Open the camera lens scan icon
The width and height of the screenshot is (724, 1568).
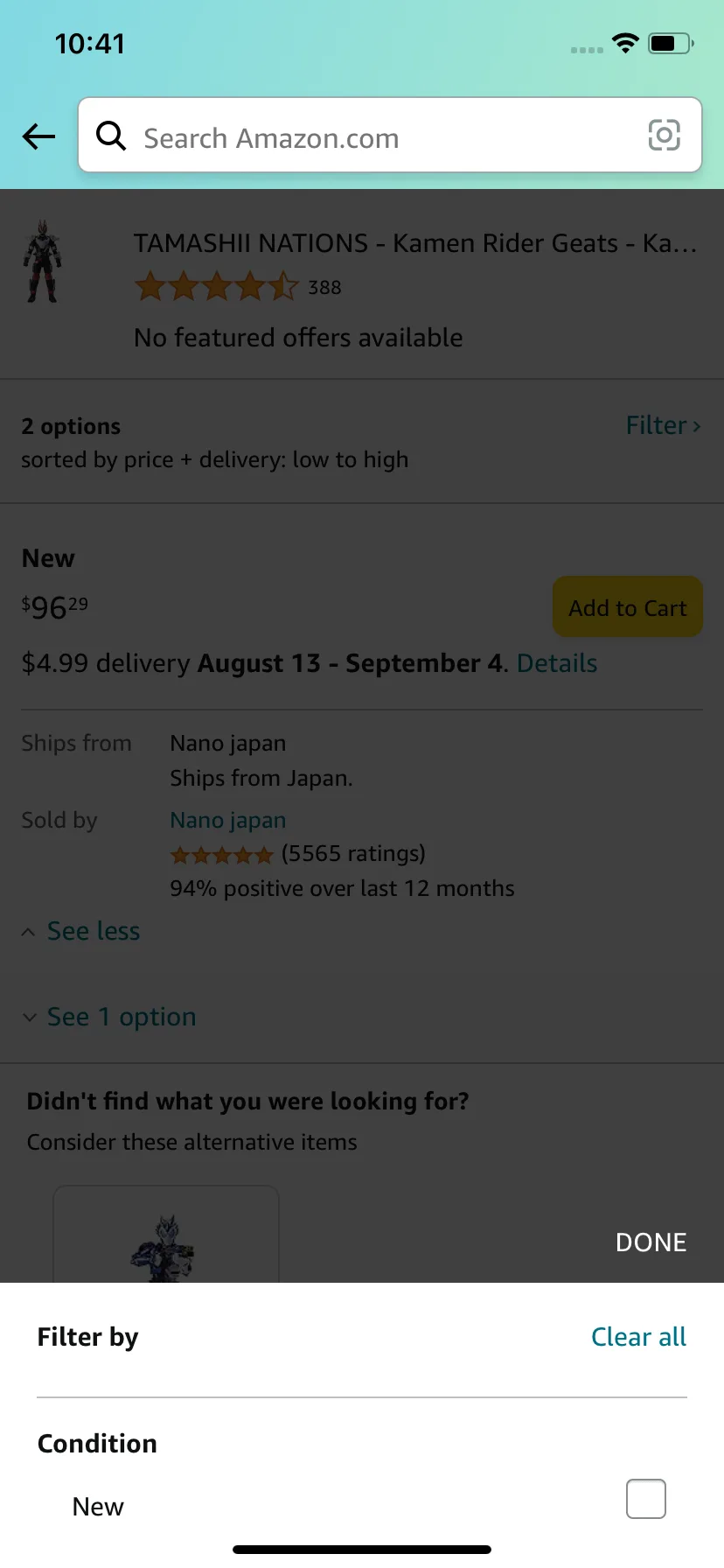[x=664, y=136]
